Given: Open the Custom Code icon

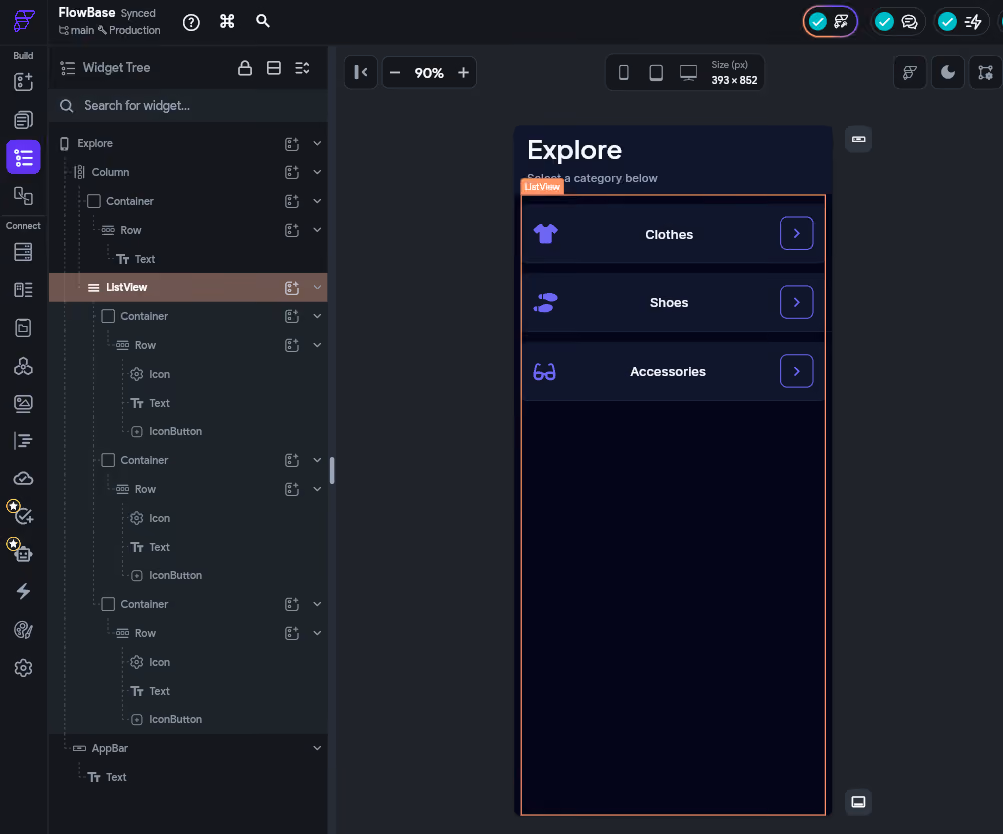Looking at the screenshot, I should tap(23, 441).
